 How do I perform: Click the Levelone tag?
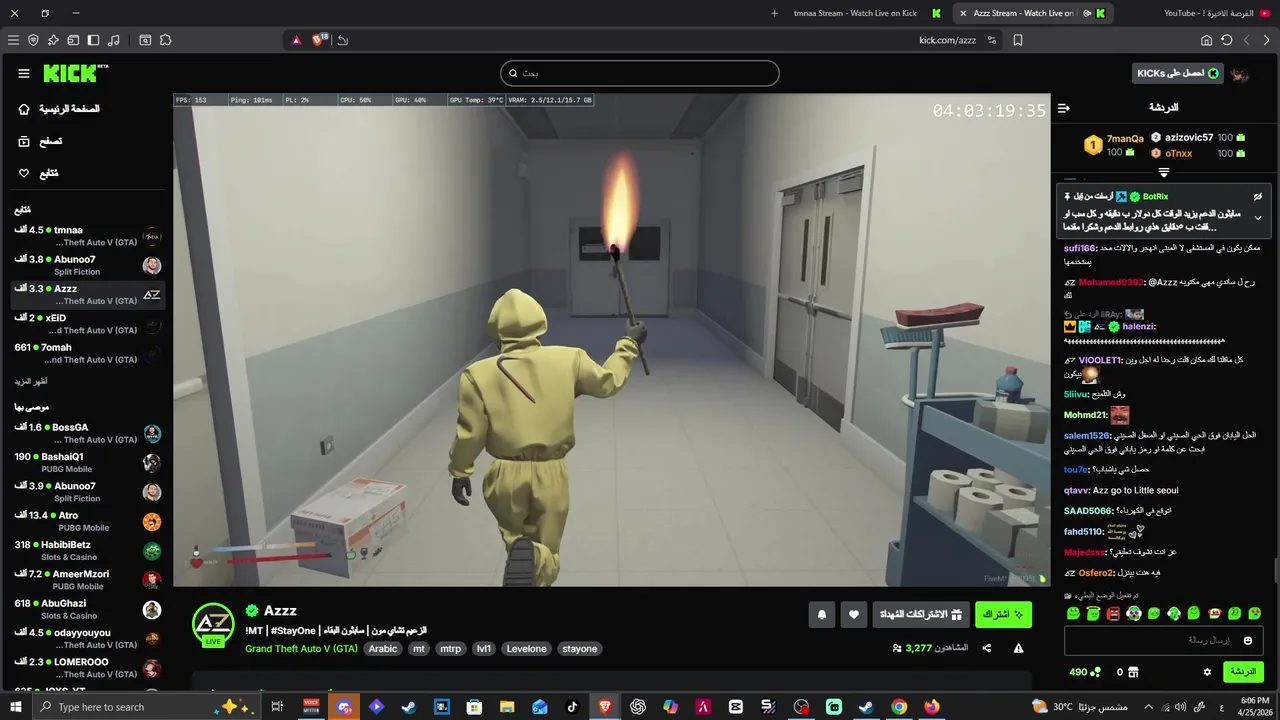coord(526,649)
